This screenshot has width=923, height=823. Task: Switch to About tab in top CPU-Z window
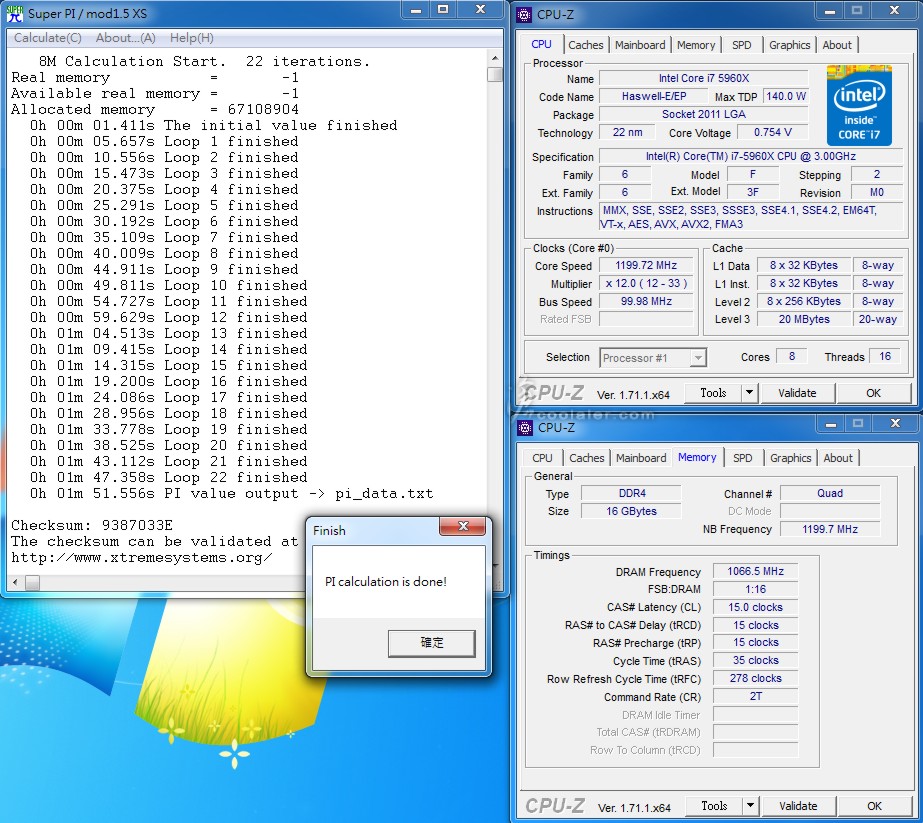click(x=837, y=45)
